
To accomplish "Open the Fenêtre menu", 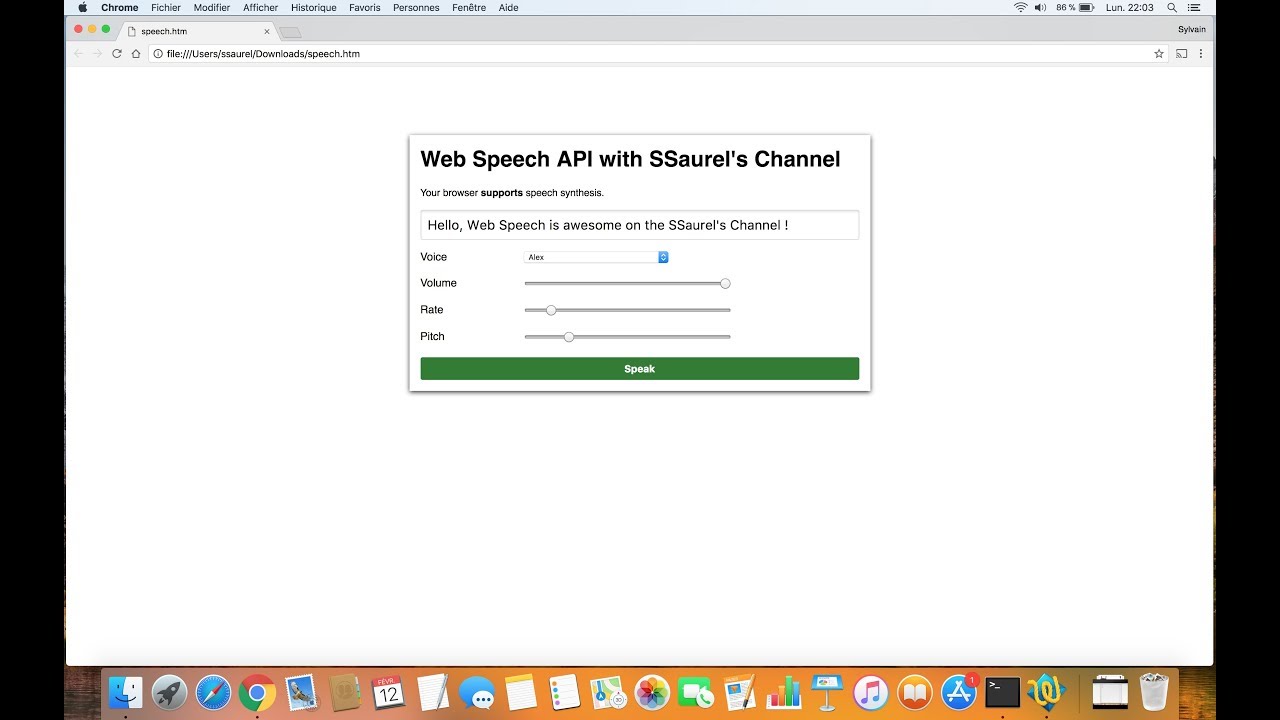I will point(469,7).
